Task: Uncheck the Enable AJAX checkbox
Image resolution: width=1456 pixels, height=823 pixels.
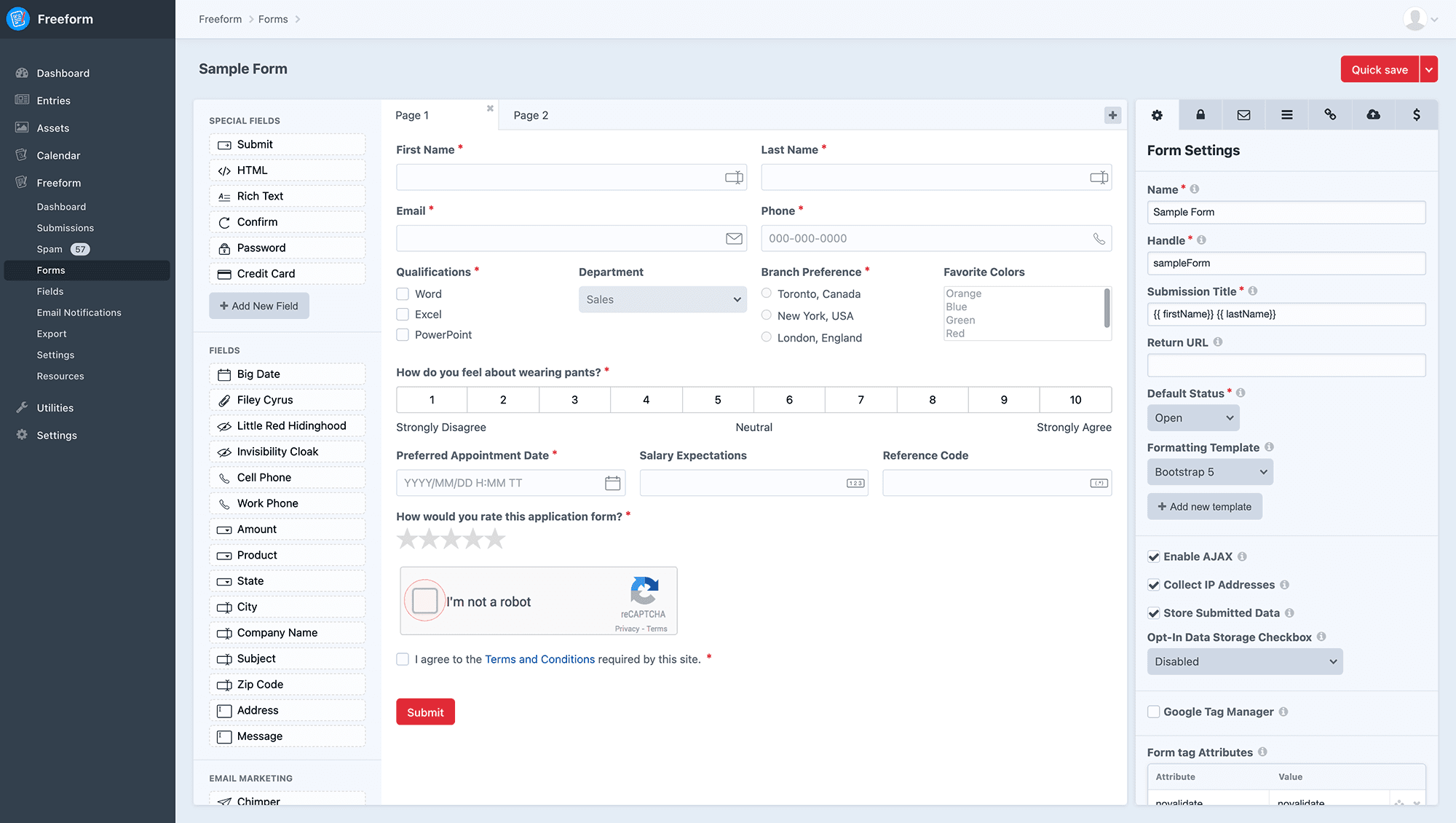Action: pyautogui.click(x=1154, y=557)
